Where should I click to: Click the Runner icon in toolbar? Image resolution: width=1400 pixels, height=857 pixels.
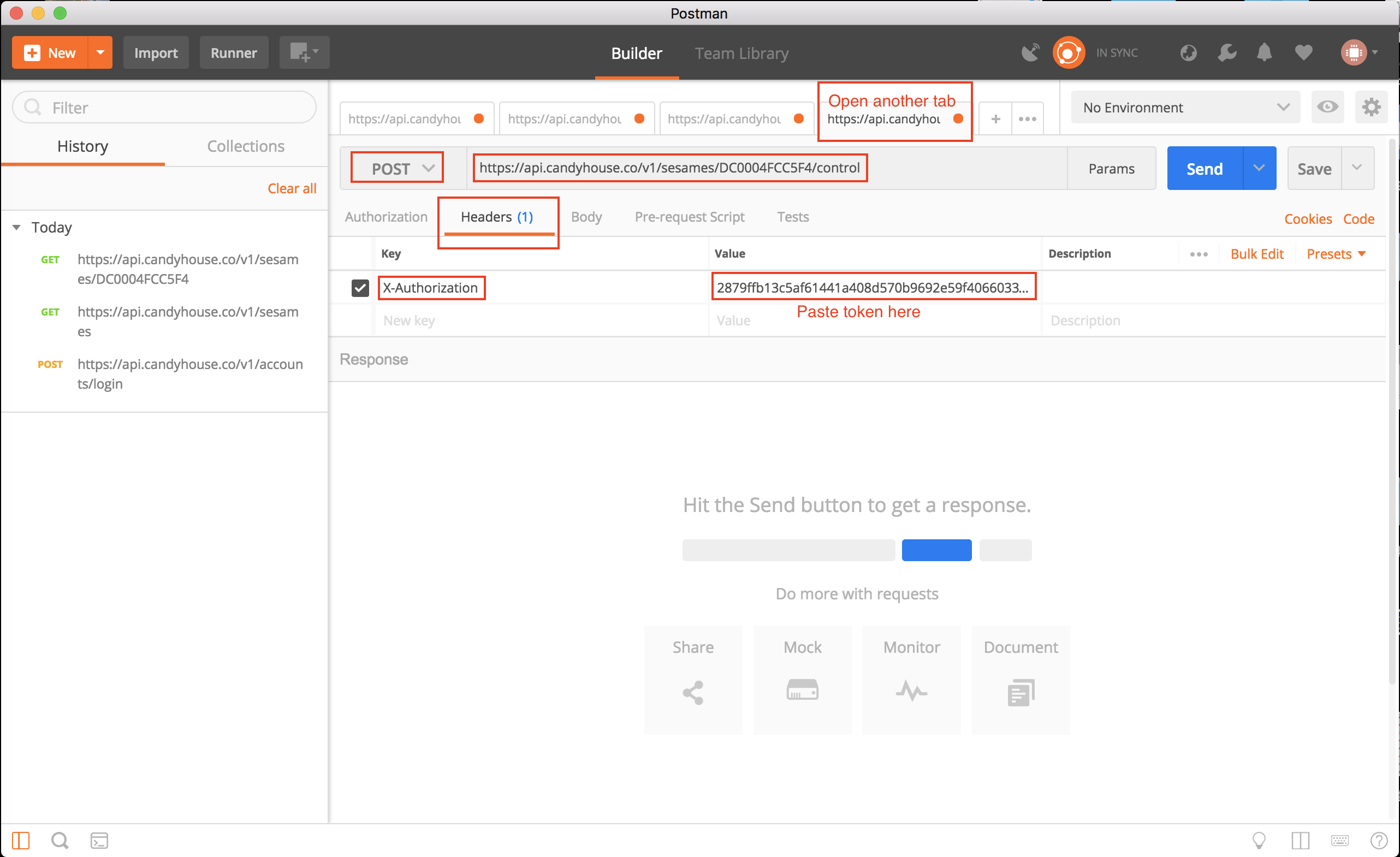coord(232,52)
